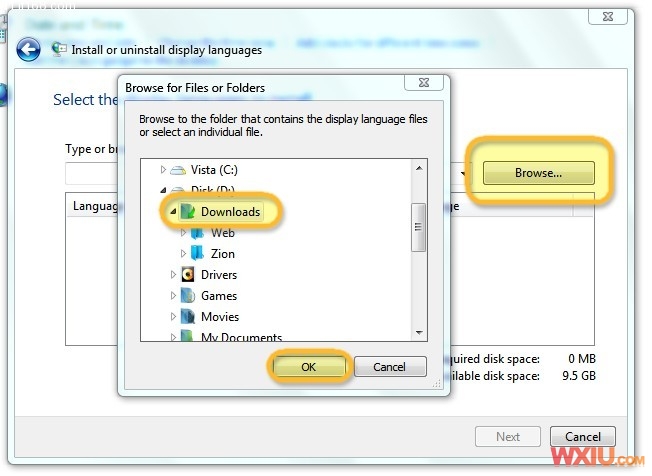Collapse the Downloads folder tree node
The width and height of the screenshot is (652, 476).
point(172,212)
